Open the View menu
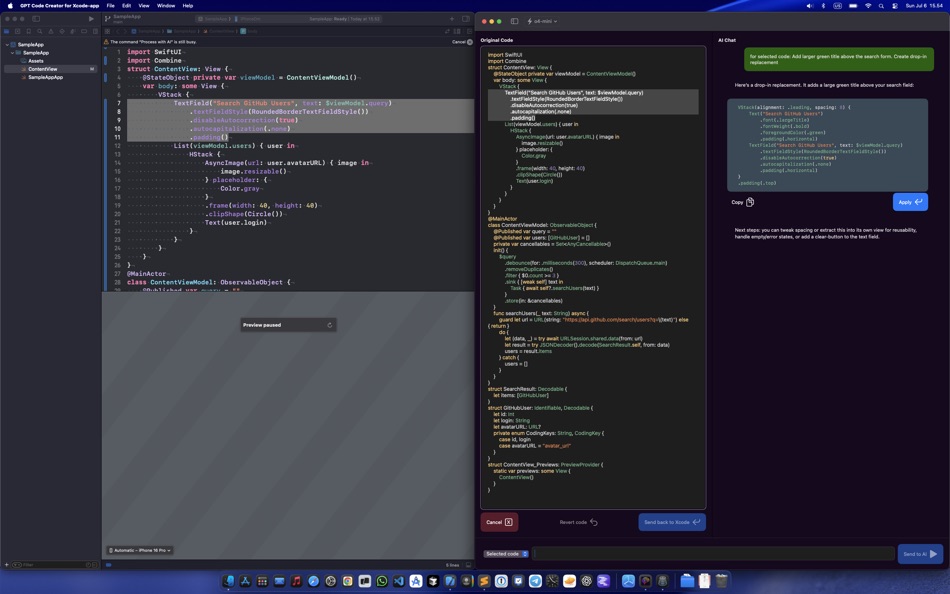The width and height of the screenshot is (950, 594). click(144, 5)
